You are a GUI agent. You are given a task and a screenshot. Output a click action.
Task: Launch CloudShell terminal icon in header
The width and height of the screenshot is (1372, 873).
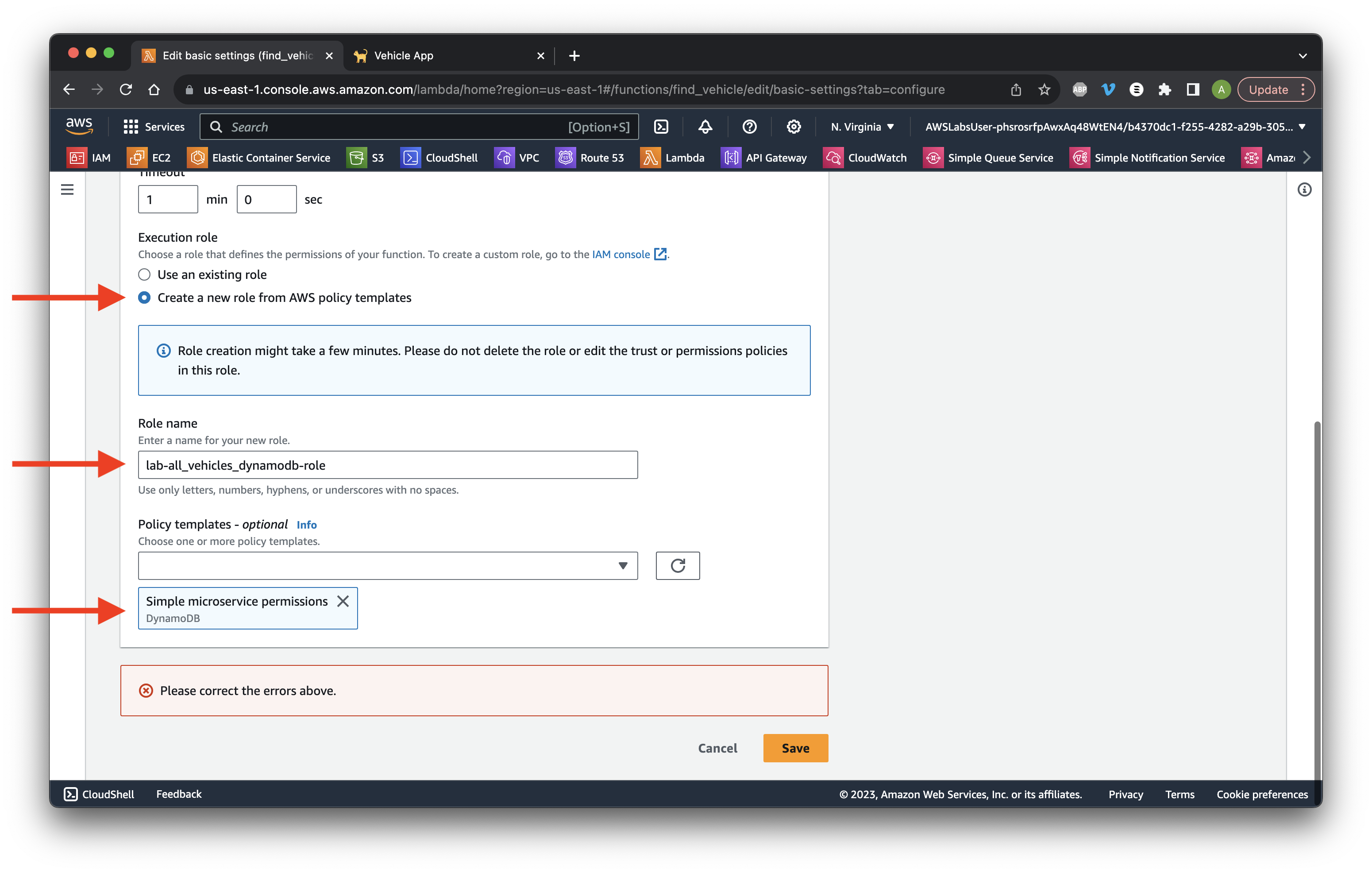(x=661, y=127)
